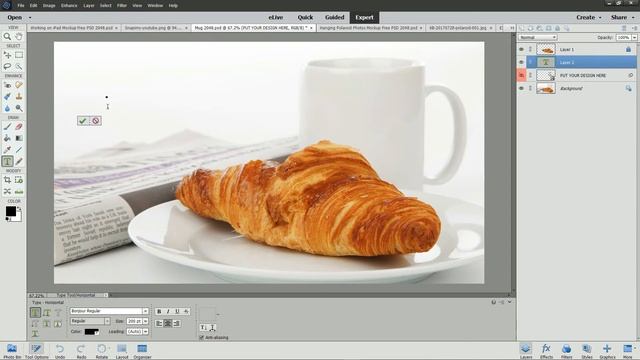
Task: Select the Gradient tool
Action: (19, 138)
